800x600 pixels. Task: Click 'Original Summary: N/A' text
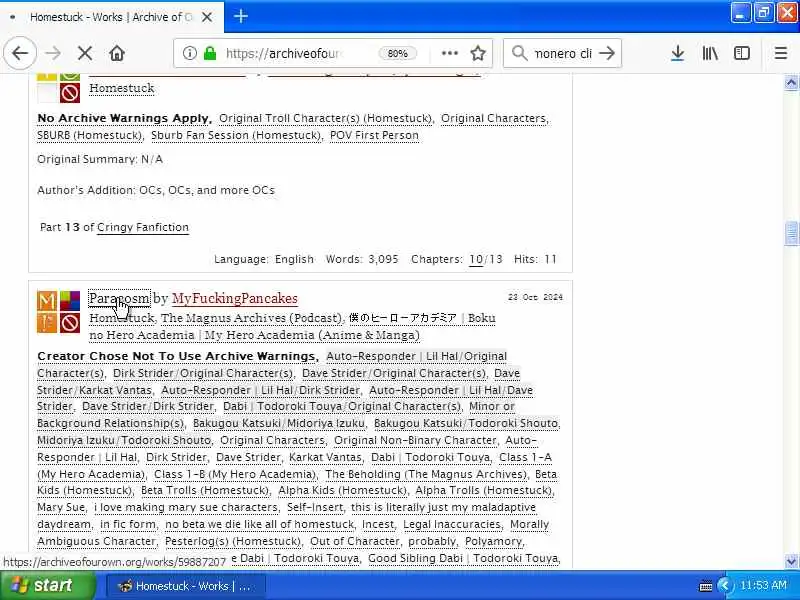point(100,160)
